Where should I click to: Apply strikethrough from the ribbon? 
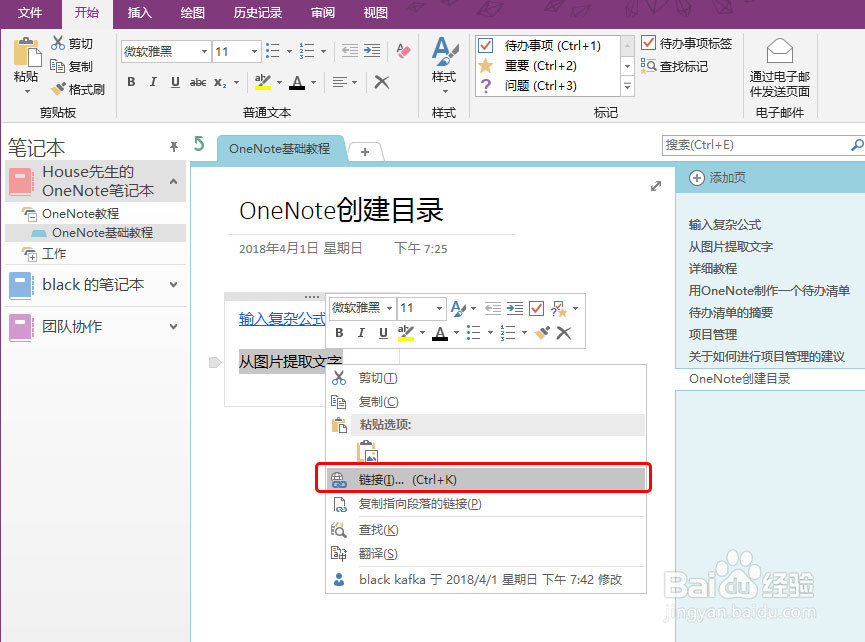197,82
